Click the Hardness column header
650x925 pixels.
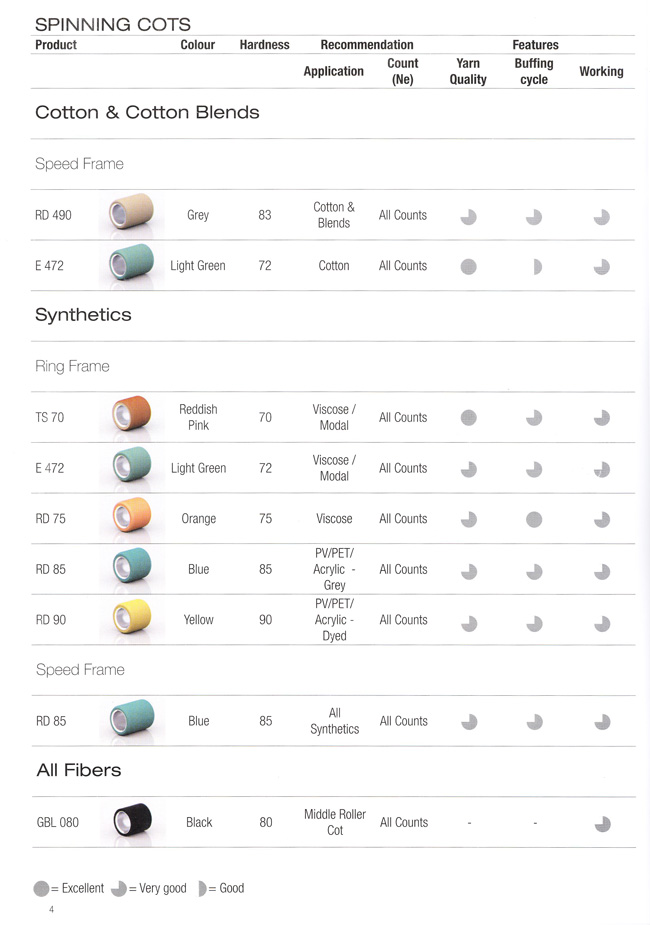[x=264, y=45]
